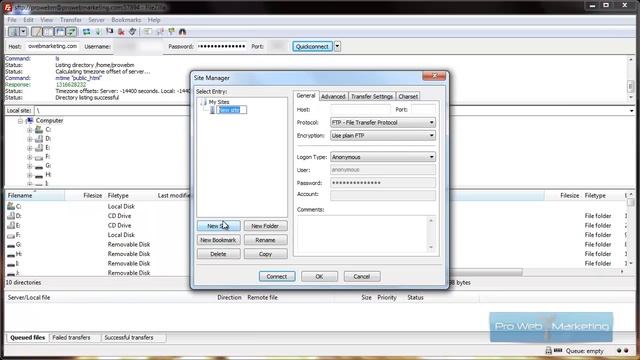Toggle synchronized browsing
The height and width of the screenshot is (360, 640).
click(x=171, y=31)
